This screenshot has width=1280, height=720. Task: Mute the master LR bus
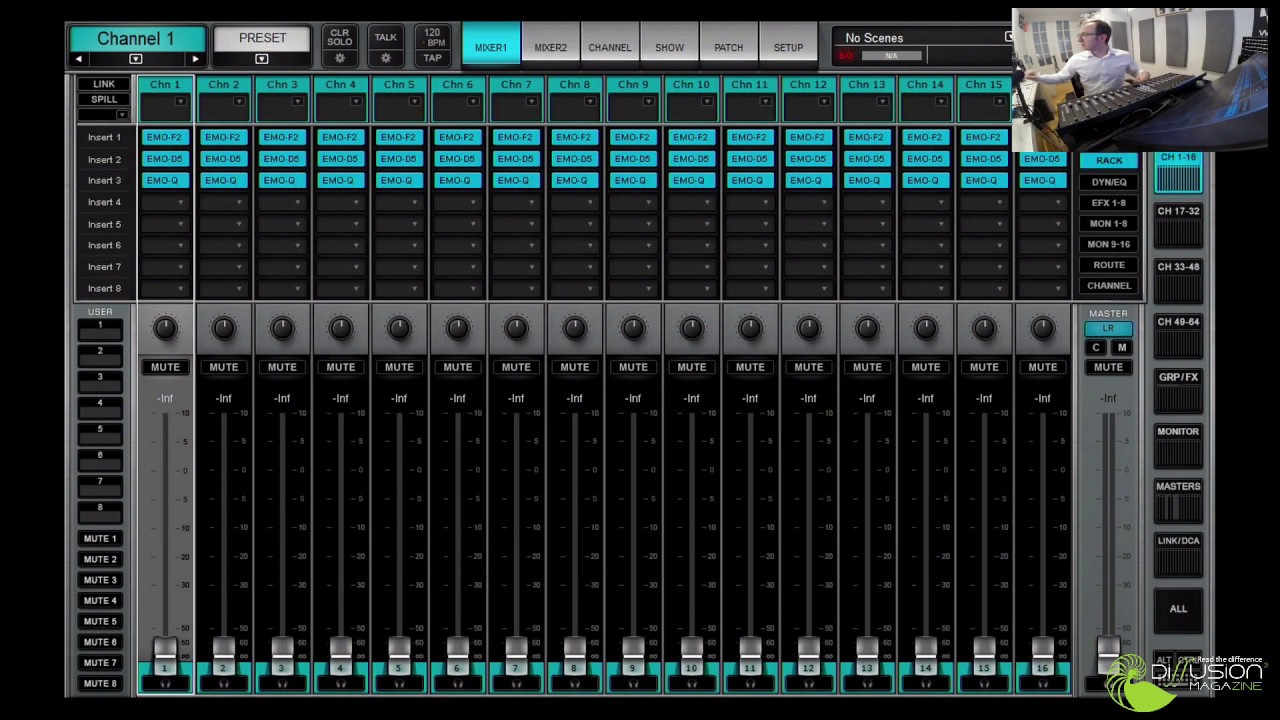pos(1108,367)
